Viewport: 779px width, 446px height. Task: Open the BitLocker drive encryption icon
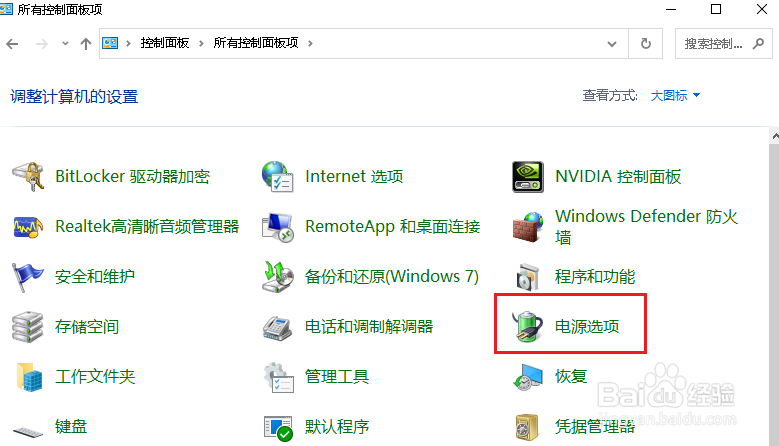coord(28,176)
